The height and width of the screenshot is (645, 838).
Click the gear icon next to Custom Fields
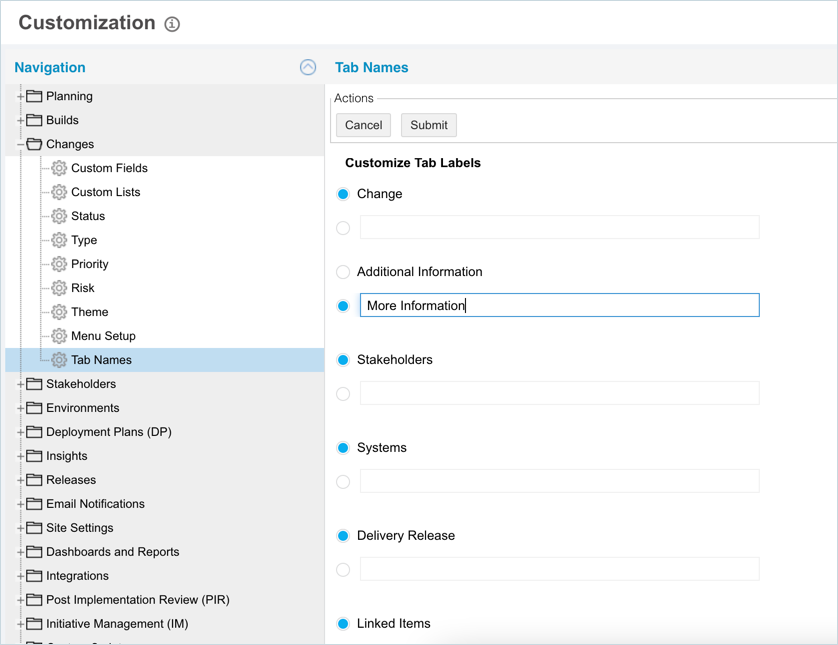(59, 168)
